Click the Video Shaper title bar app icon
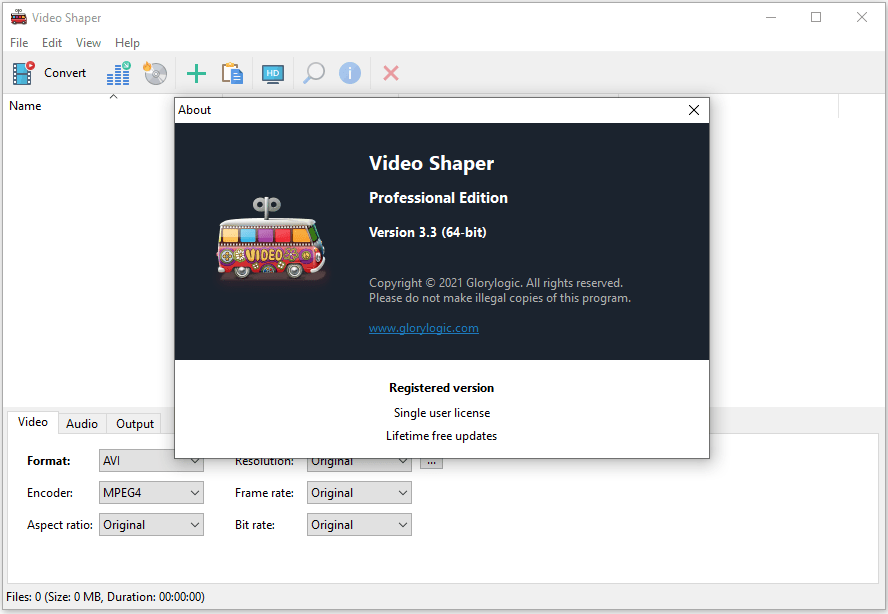The image size is (888, 614). pos(19,18)
